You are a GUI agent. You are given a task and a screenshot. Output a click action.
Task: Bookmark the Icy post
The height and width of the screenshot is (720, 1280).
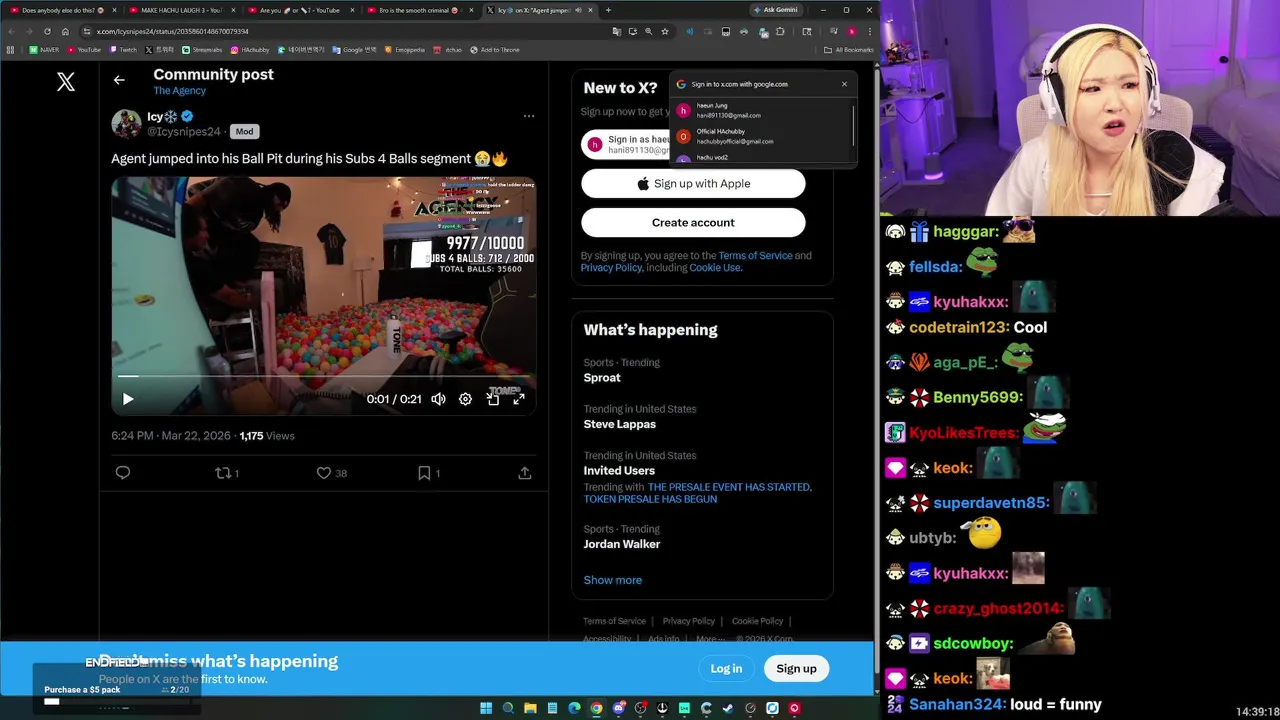(x=424, y=473)
